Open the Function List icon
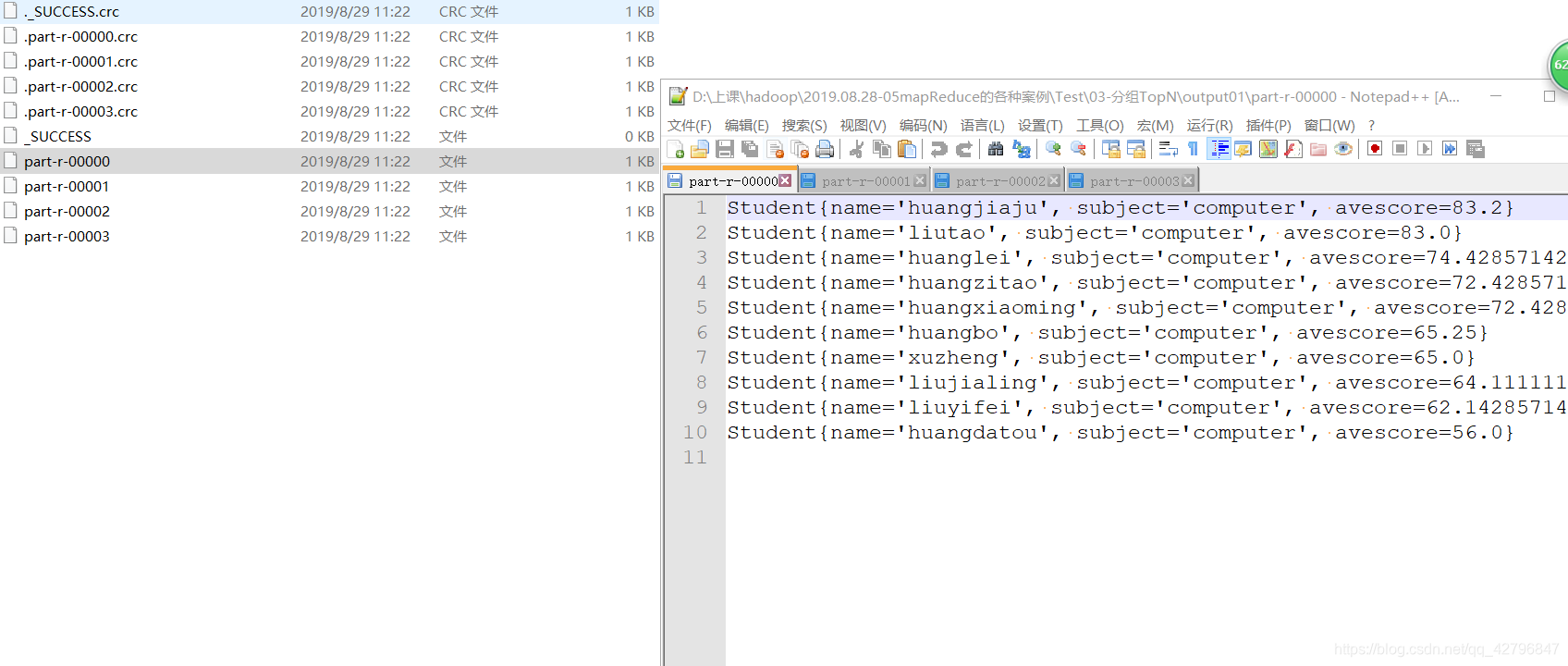The height and width of the screenshot is (666, 1568). point(1293,149)
